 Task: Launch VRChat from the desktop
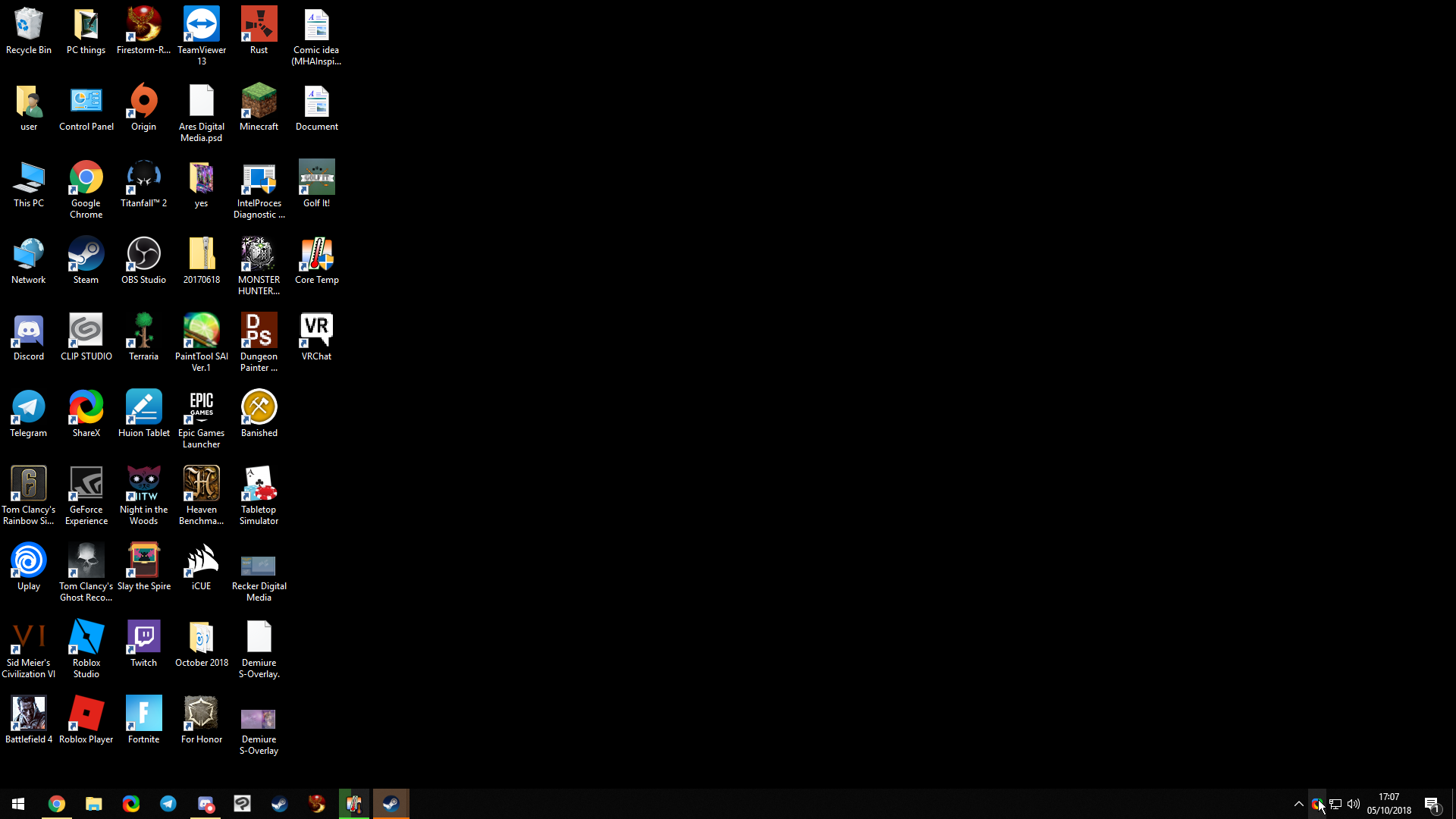coord(316,331)
